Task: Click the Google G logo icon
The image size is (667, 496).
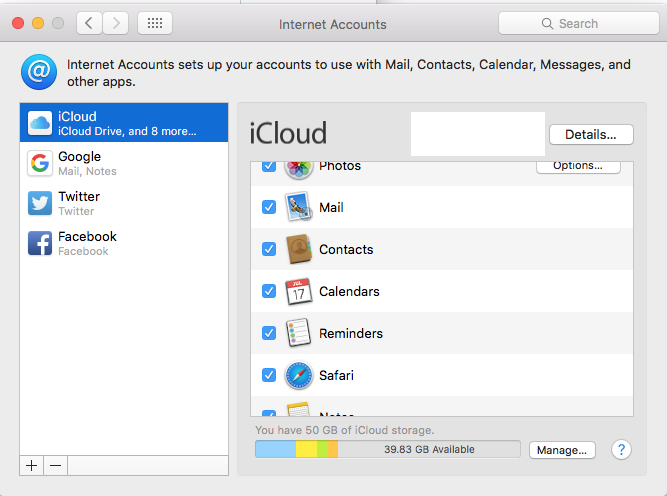Action: click(40, 163)
